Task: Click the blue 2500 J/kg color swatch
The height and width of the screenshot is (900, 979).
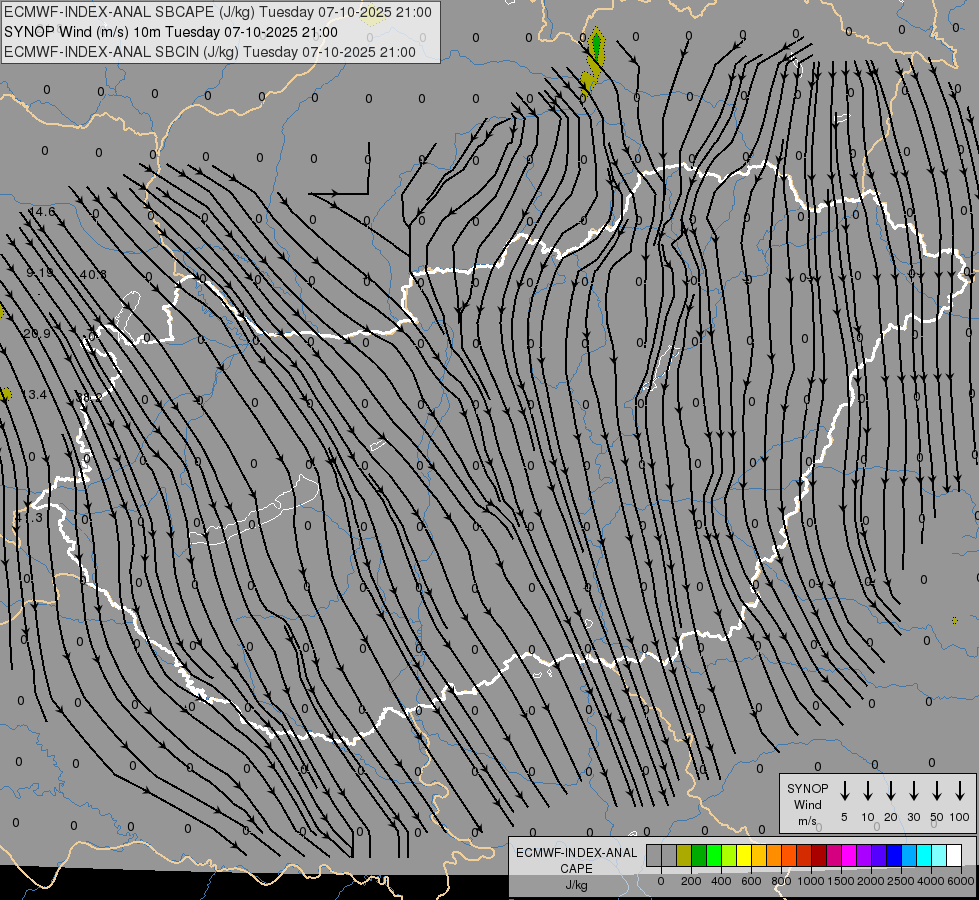Action: [894, 855]
